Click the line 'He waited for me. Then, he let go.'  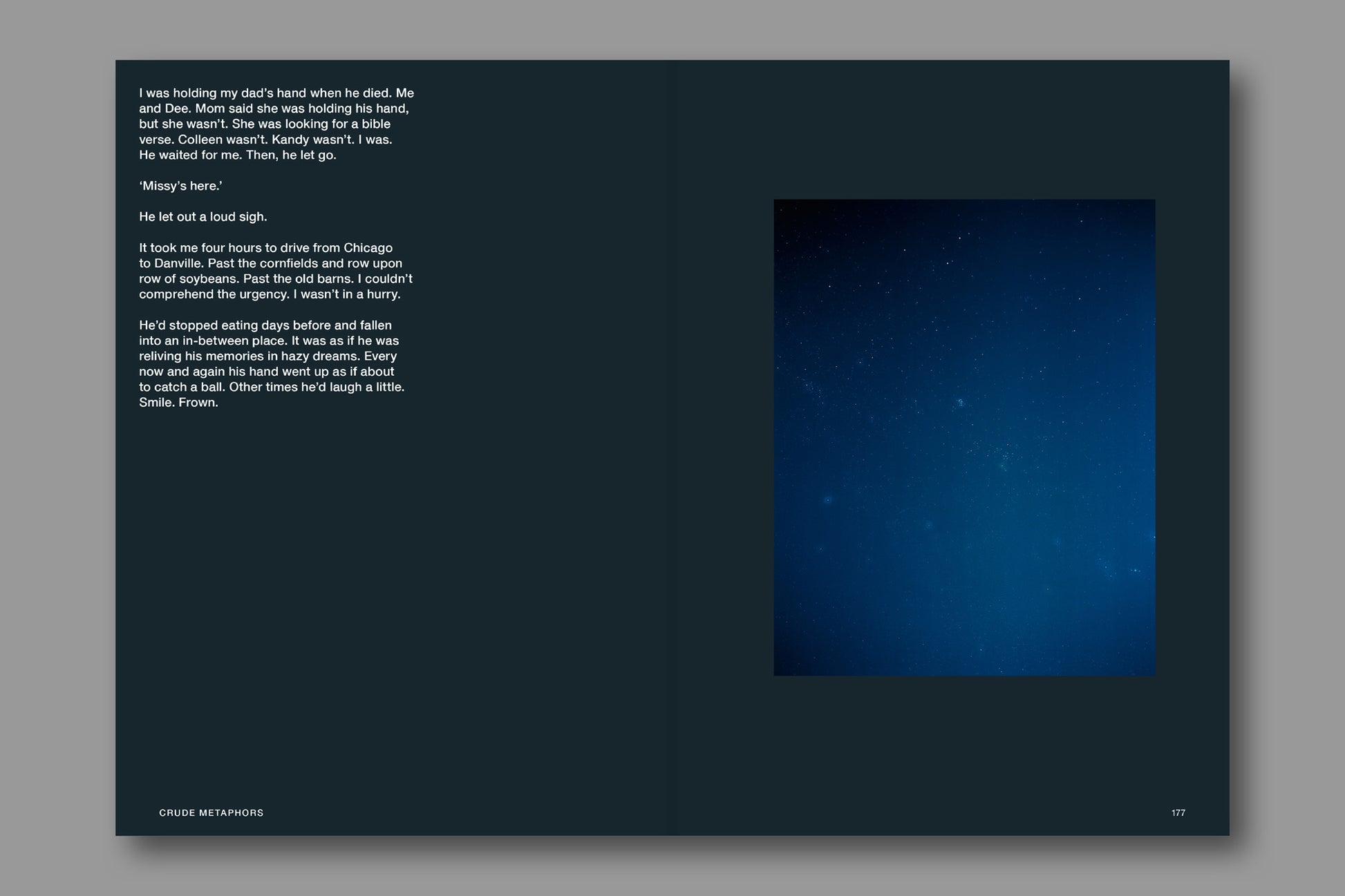(x=238, y=155)
